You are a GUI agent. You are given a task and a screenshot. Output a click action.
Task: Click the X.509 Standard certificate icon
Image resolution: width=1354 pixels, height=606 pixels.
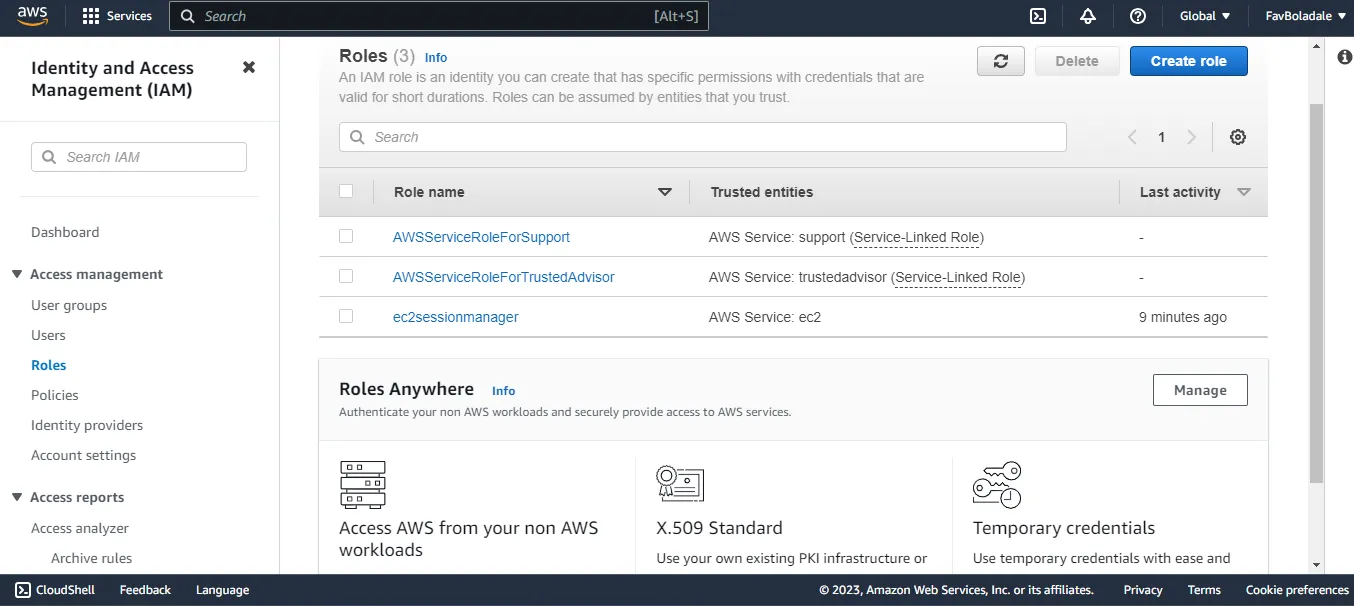tap(680, 485)
